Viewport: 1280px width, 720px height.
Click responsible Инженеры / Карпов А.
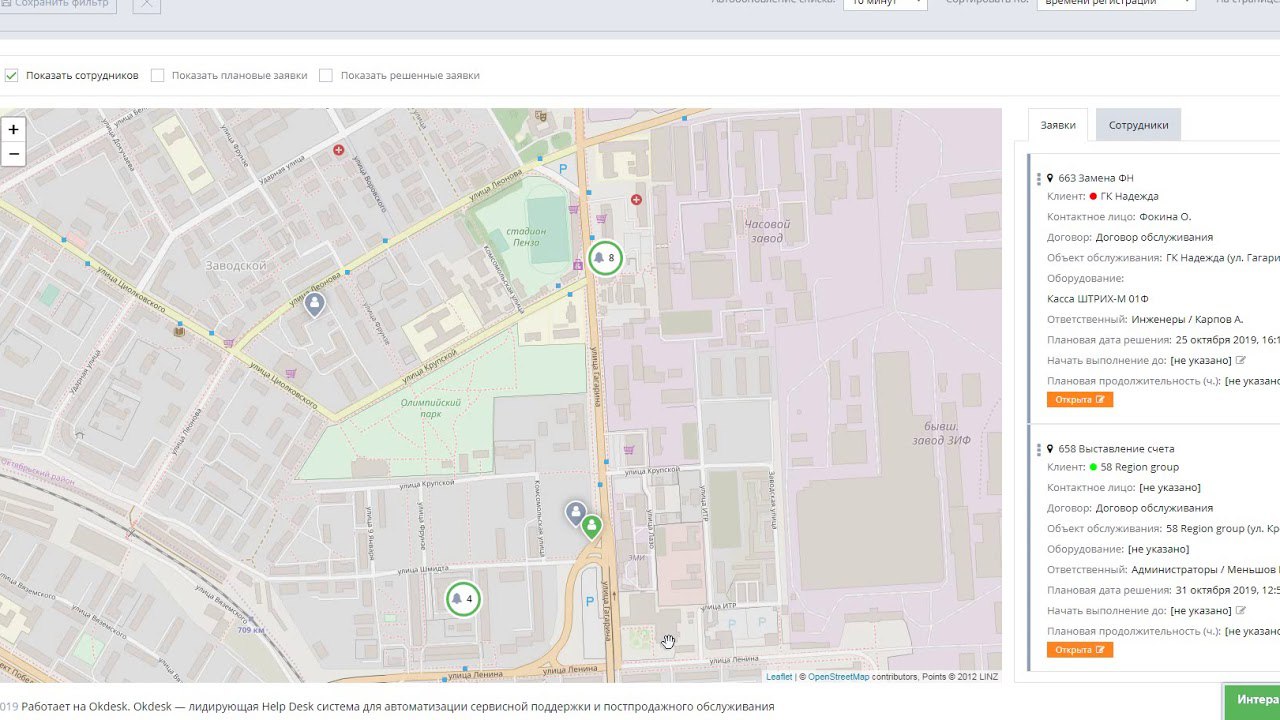[x=1188, y=320]
